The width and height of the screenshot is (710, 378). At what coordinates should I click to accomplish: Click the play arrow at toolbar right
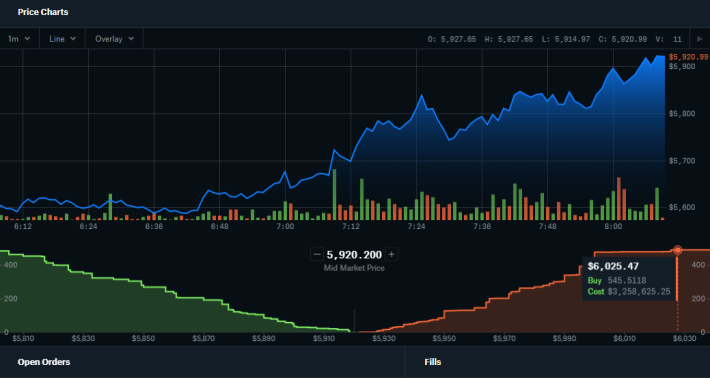[700, 39]
